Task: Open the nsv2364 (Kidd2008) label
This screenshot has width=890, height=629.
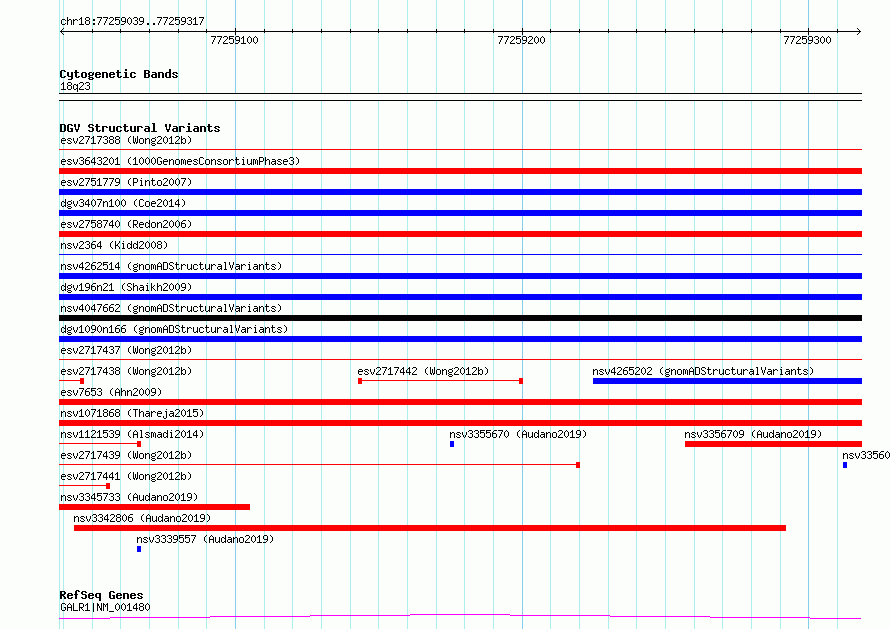Action: pos(114,245)
